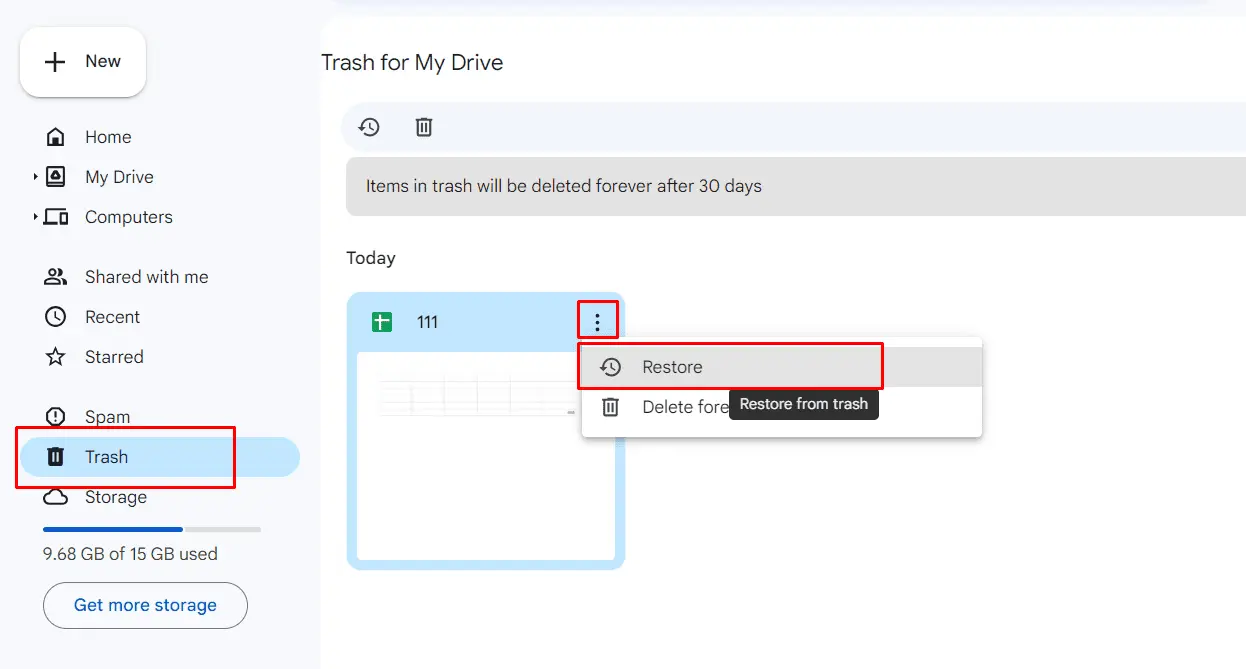The image size is (1246, 669).
Task: Select the Google Sheets icon on file 111
Action: [381, 321]
